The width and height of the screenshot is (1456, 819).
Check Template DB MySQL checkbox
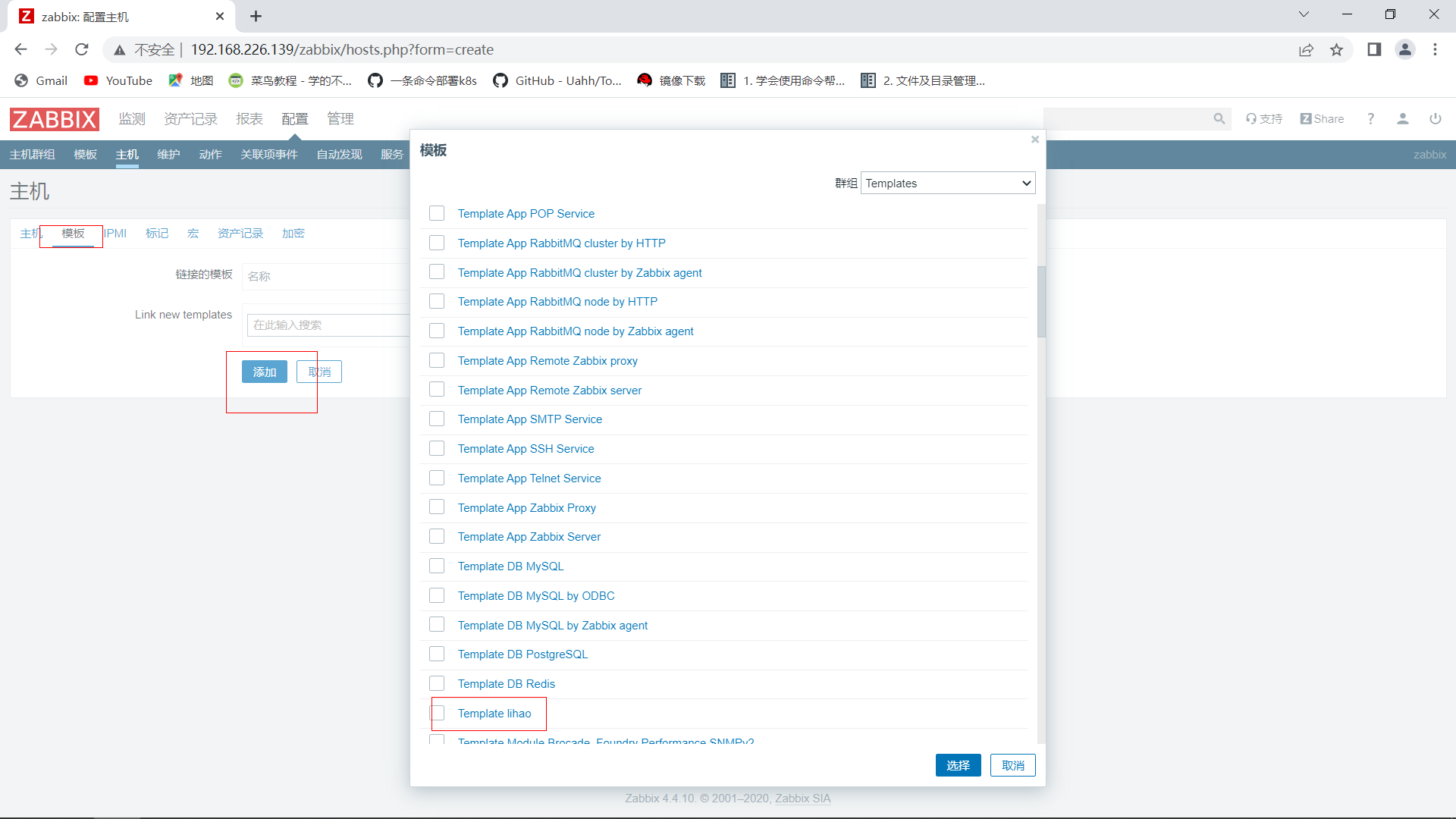coord(437,566)
